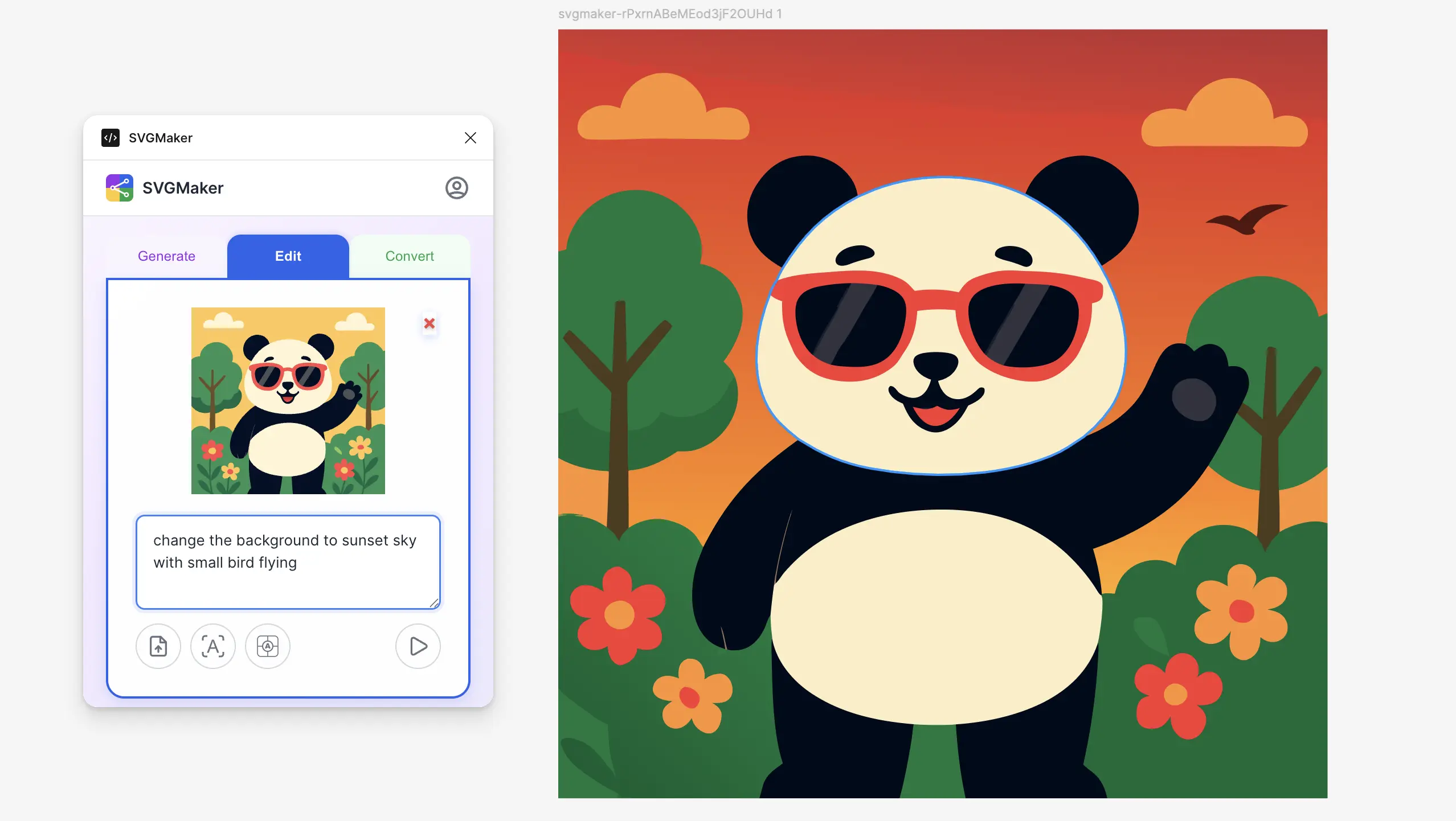This screenshot has width=1456, height=821.
Task: Open the Convert tab
Action: 410,256
